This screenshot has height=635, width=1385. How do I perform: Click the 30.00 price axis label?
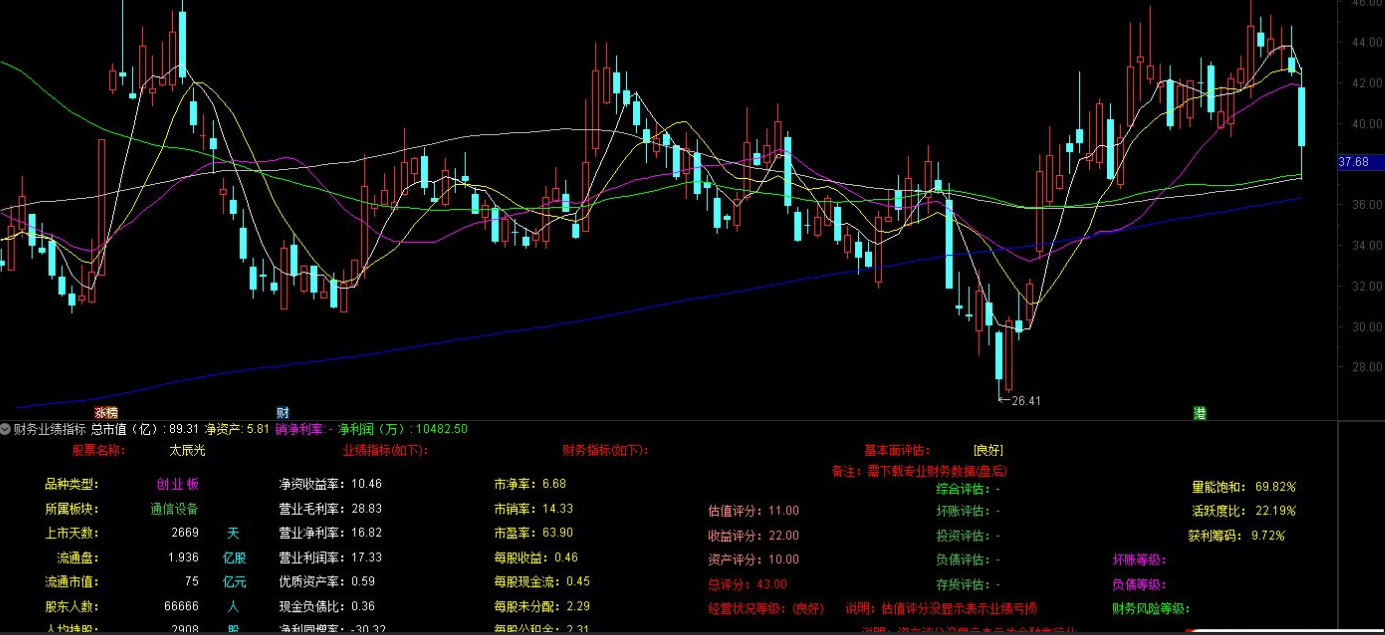coord(1367,327)
